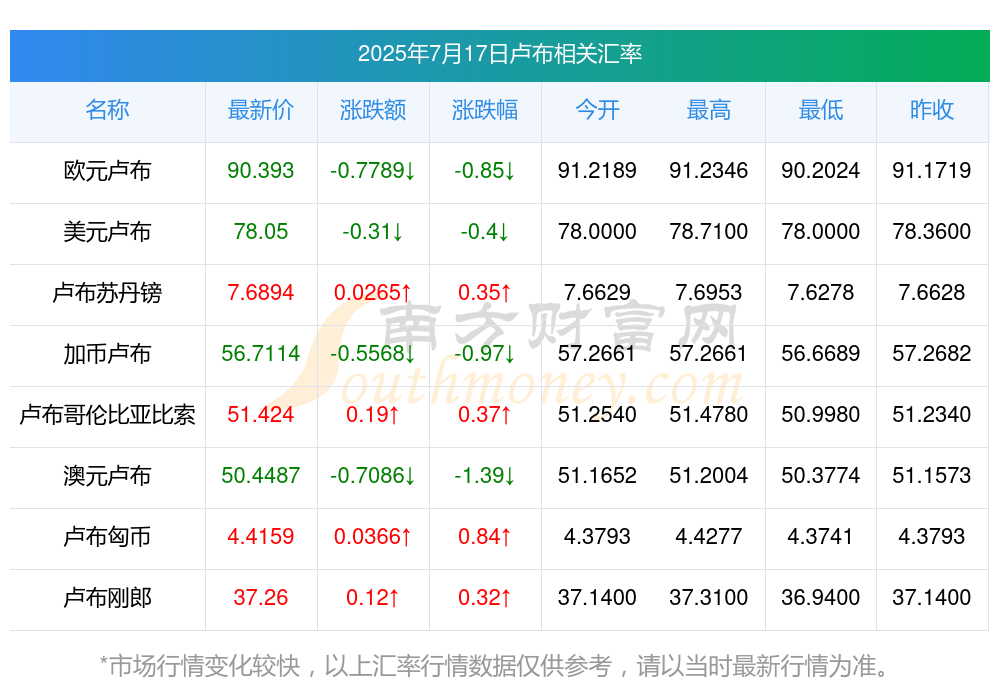The width and height of the screenshot is (1000, 698).
Task: Click highest value 91.2346
Action: (x=709, y=170)
